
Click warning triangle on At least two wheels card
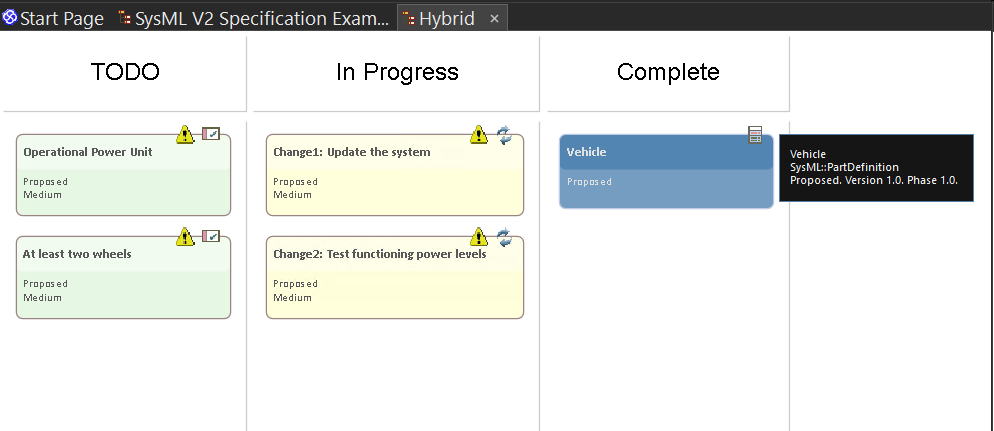point(186,236)
